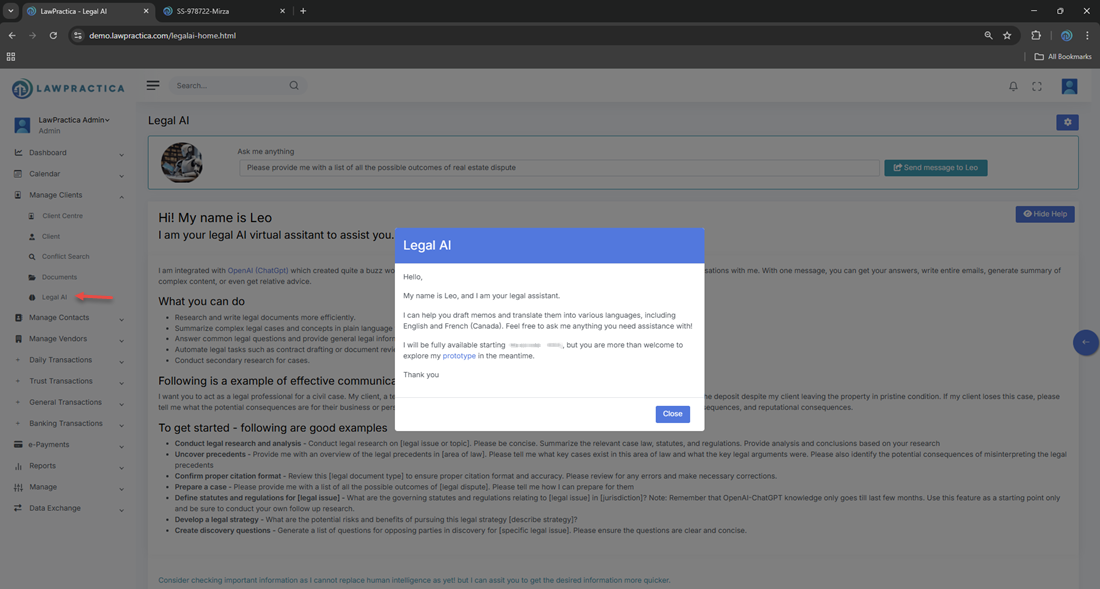Close the Legal AI dialog
Viewport: 1100px width, 589px height.
pyautogui.click(x=672, y=414)
